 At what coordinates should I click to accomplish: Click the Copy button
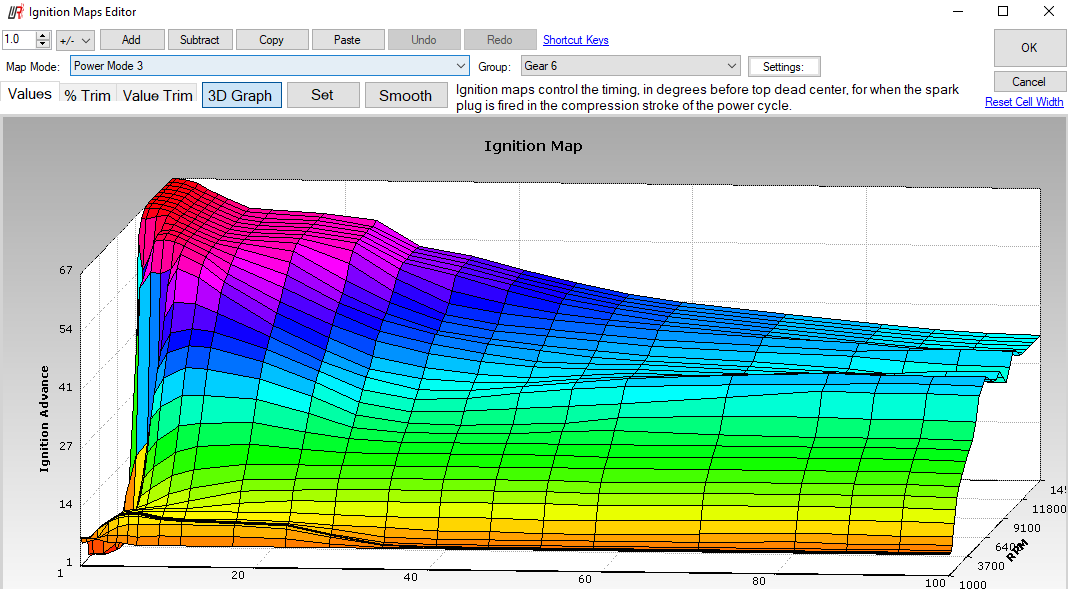pos(271,40)
